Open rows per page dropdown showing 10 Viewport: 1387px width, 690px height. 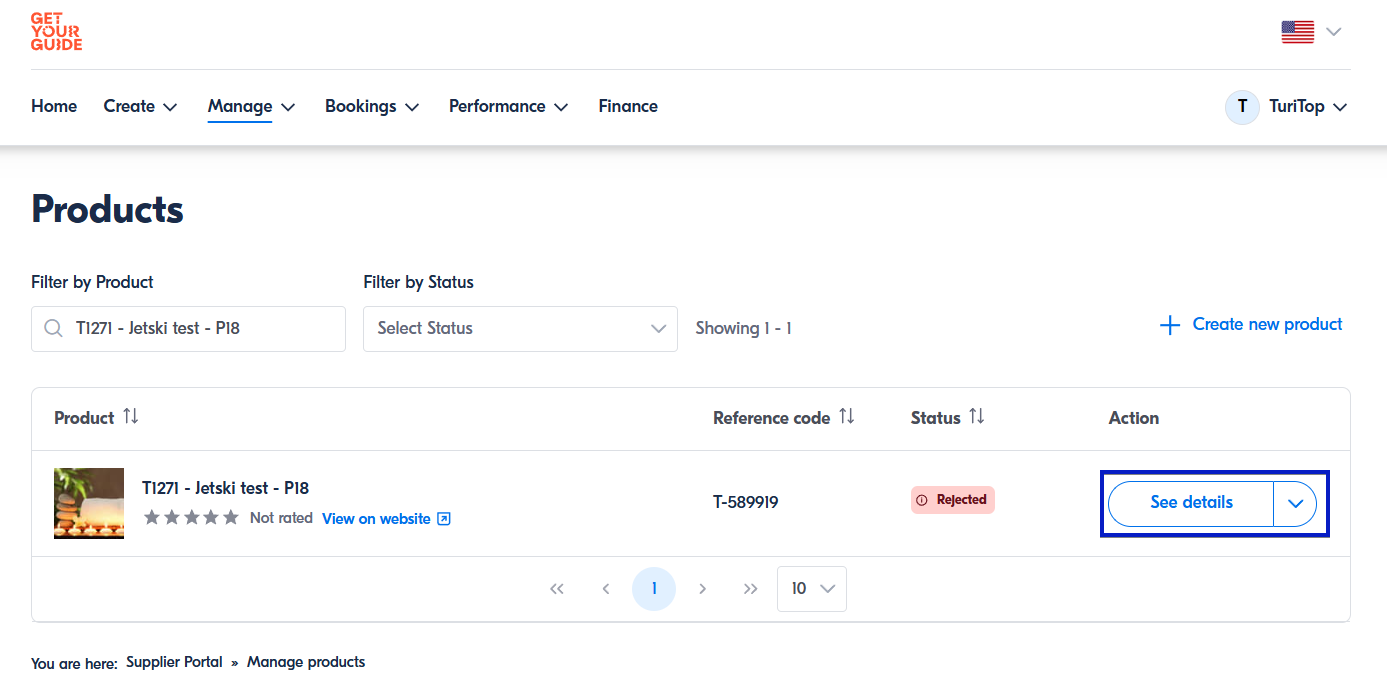pos(811,589)
